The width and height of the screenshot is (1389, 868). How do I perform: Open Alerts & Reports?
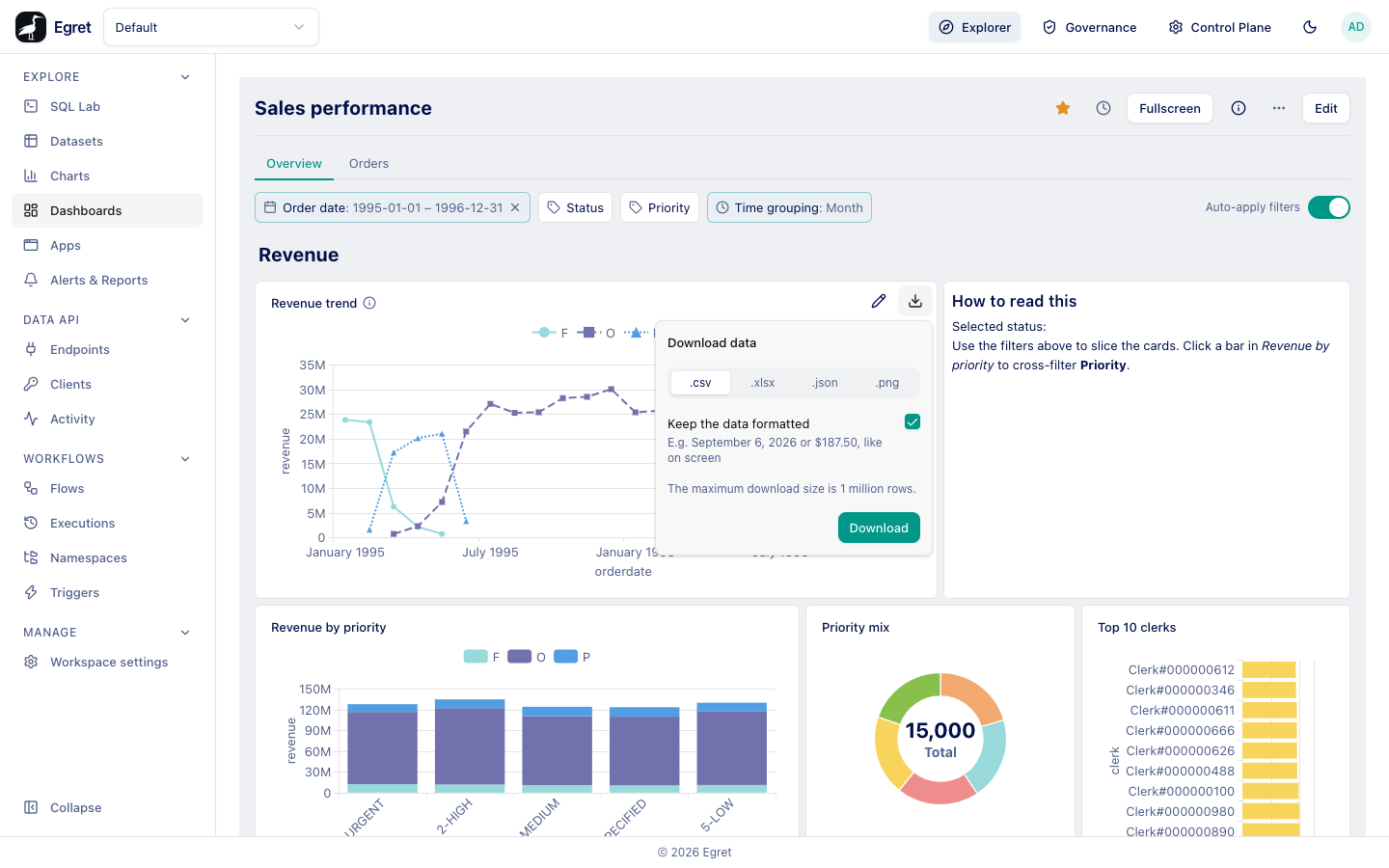(x=108, y=280)
